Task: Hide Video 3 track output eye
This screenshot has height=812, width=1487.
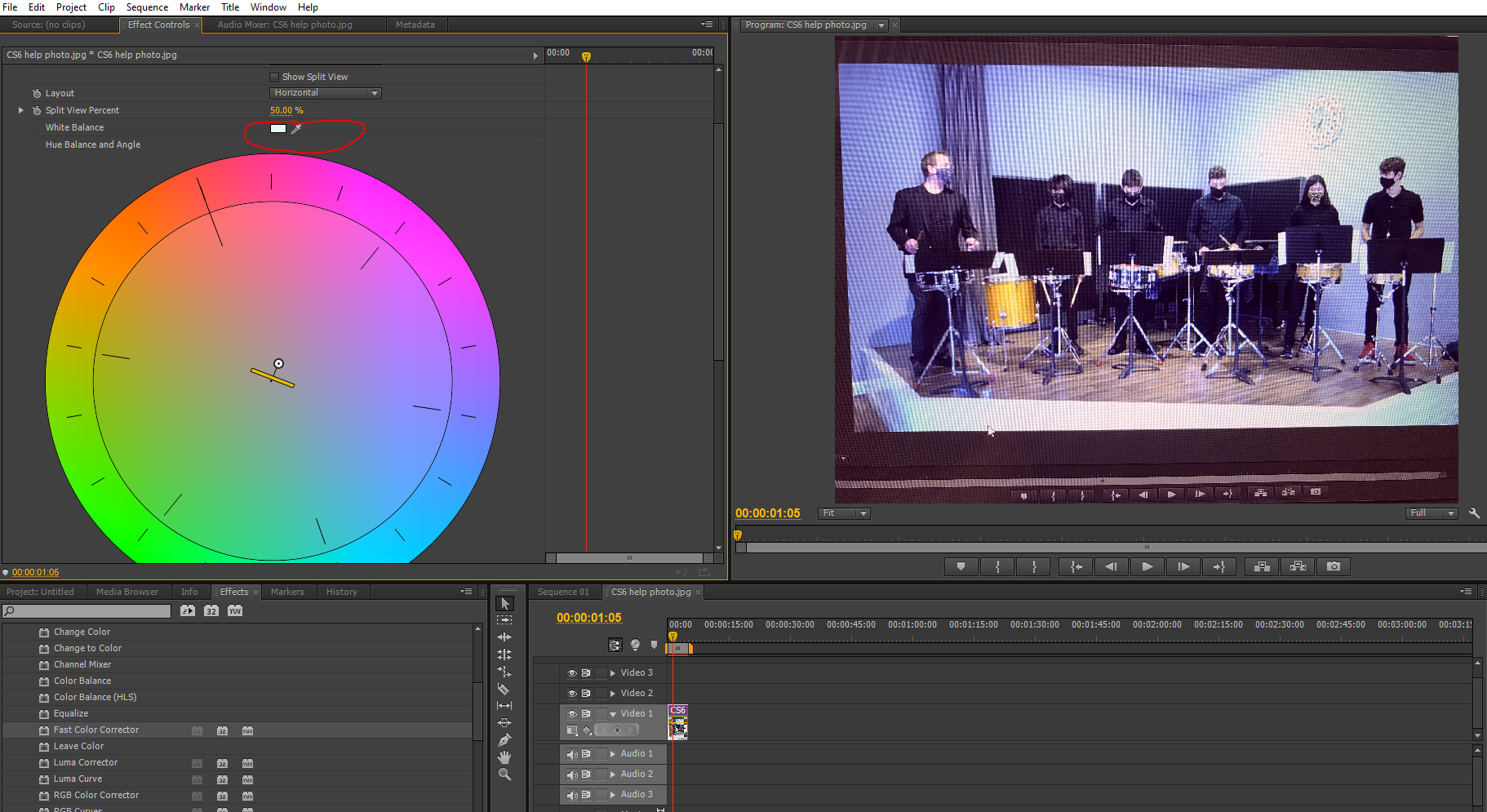Action: pos(572,673)
